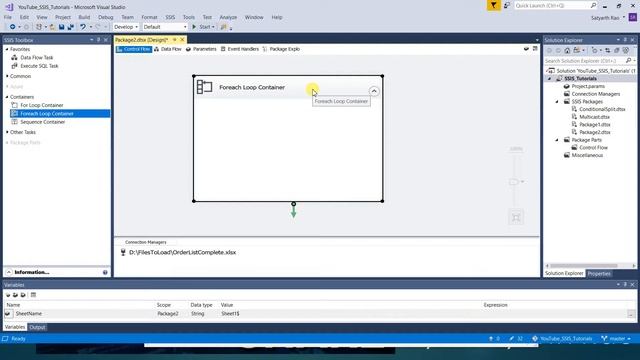
Task: Select Execute SQL Task in toolbox
Action: pyautogui.click(x=39, y=66)
